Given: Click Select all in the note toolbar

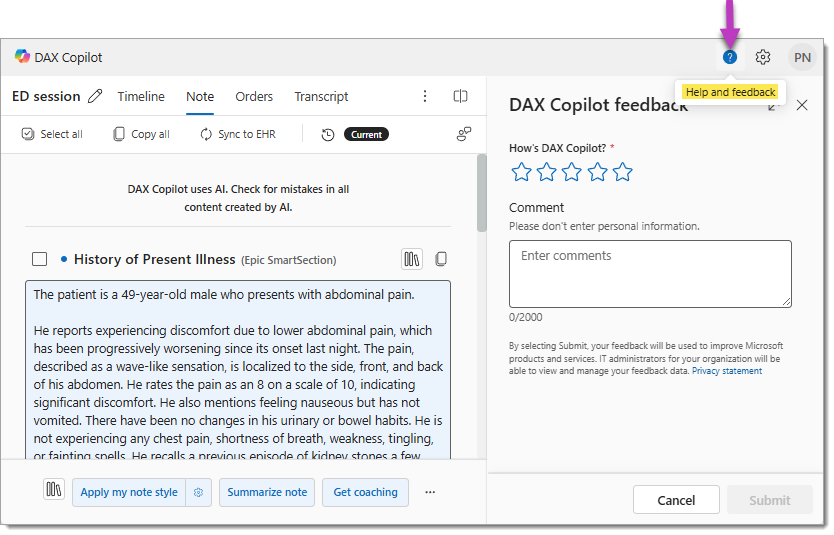Looking at the screenshot, I should coord(52,134).
